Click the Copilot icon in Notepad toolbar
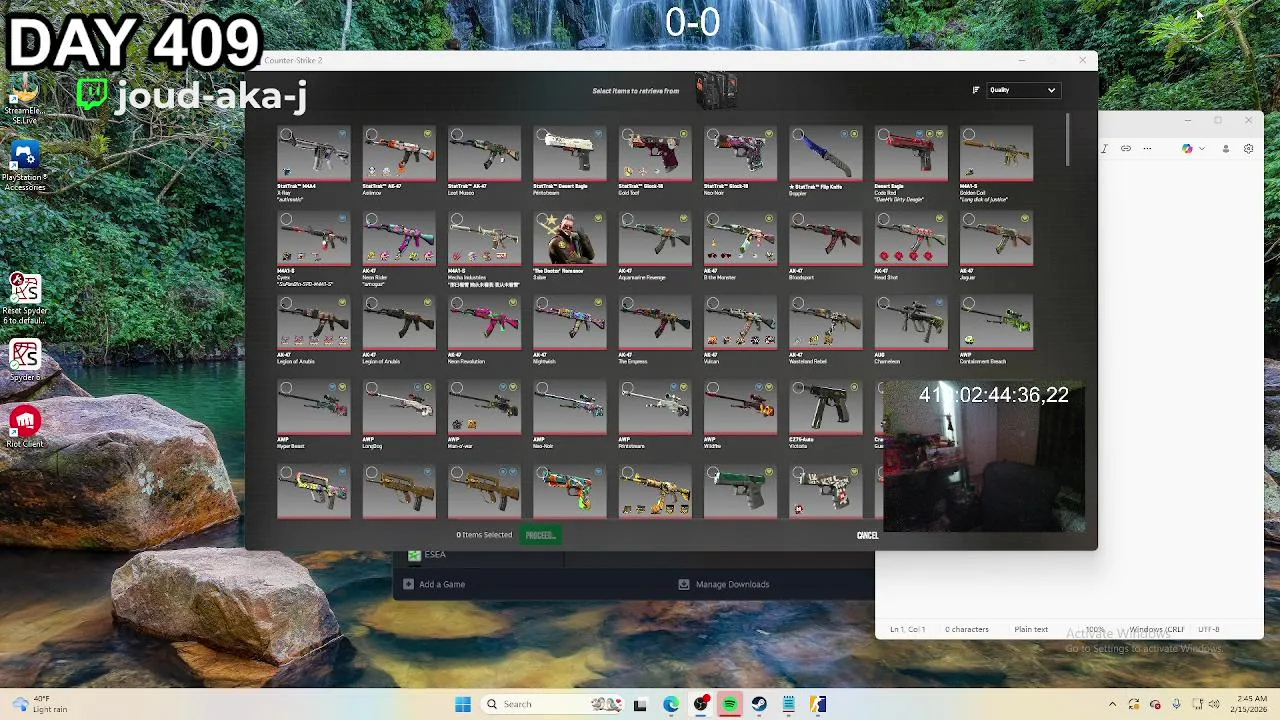Image resolution: width=1280 pixels, height=720 pixels. point(1187,149)
